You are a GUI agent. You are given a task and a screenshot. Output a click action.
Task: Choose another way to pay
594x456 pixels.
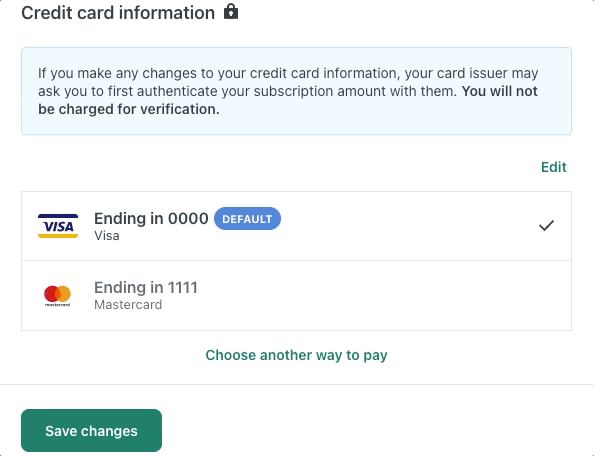click(x=296, y=355)
